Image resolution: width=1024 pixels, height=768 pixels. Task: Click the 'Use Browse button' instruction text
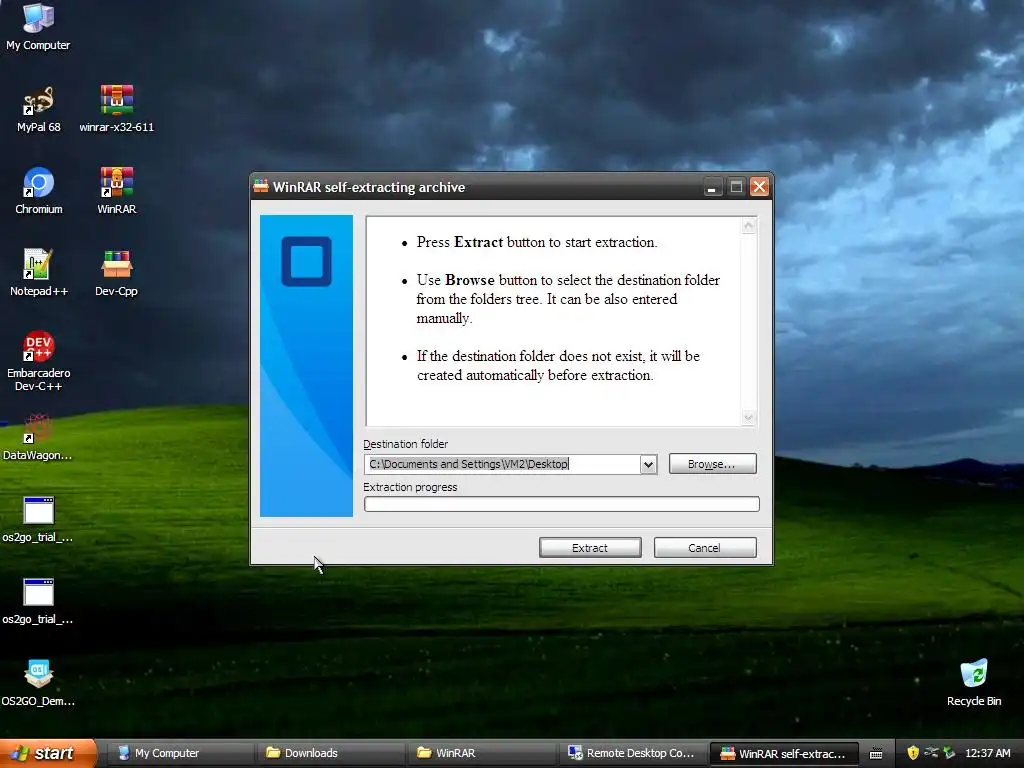(x=568, y=299)
